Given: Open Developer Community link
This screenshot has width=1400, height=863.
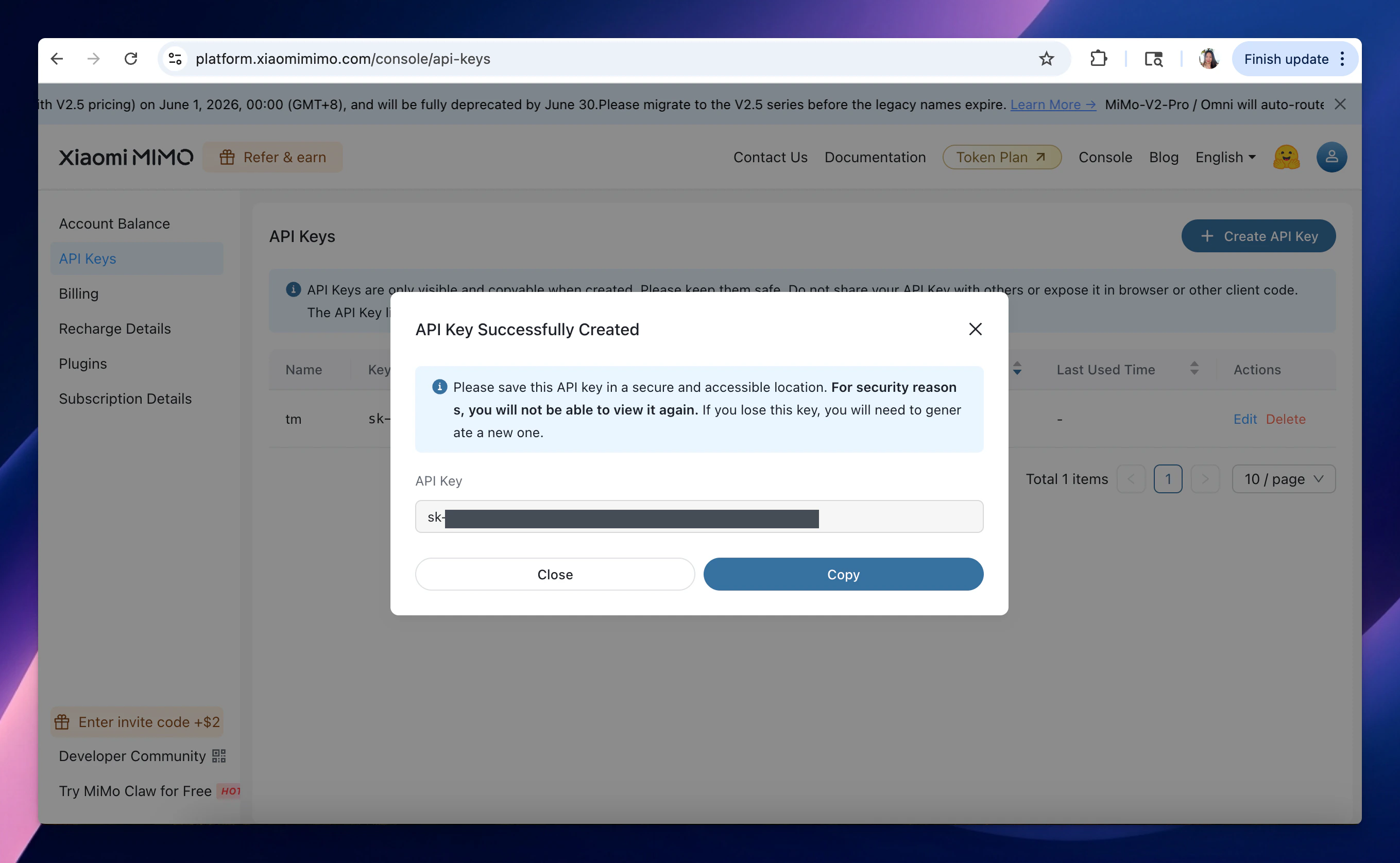Looking at the screenshot, I should (132, 756).
